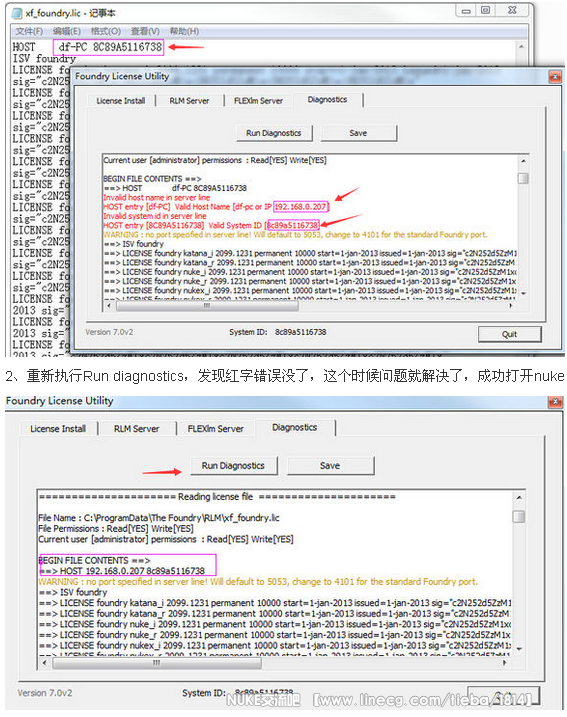Maximize the xf_foundry.lic Notepad window
The width and height of the screenshot is (567, 717).
(x=486, y=10)
